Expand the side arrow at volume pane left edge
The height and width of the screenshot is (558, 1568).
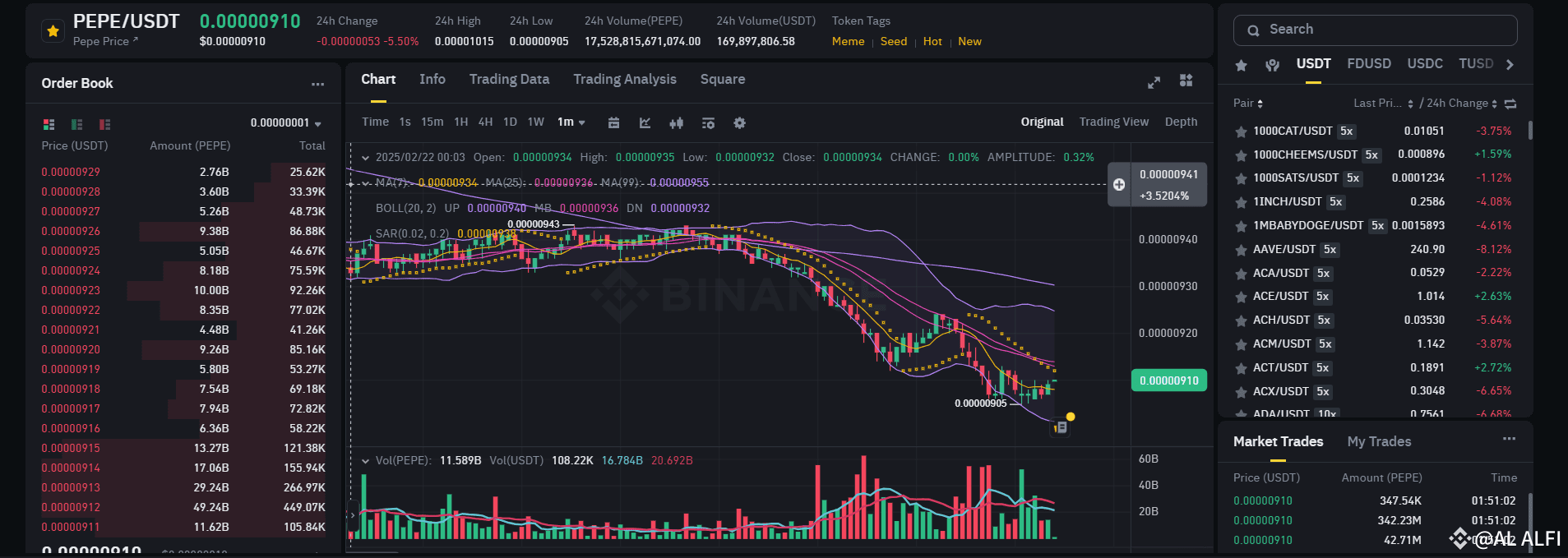pyautogui.click(x=353, y=515)
